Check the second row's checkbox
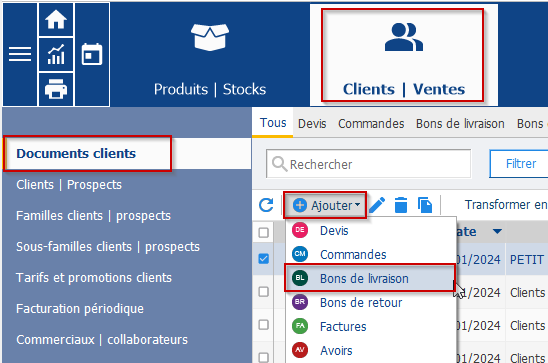 (264, 291)
